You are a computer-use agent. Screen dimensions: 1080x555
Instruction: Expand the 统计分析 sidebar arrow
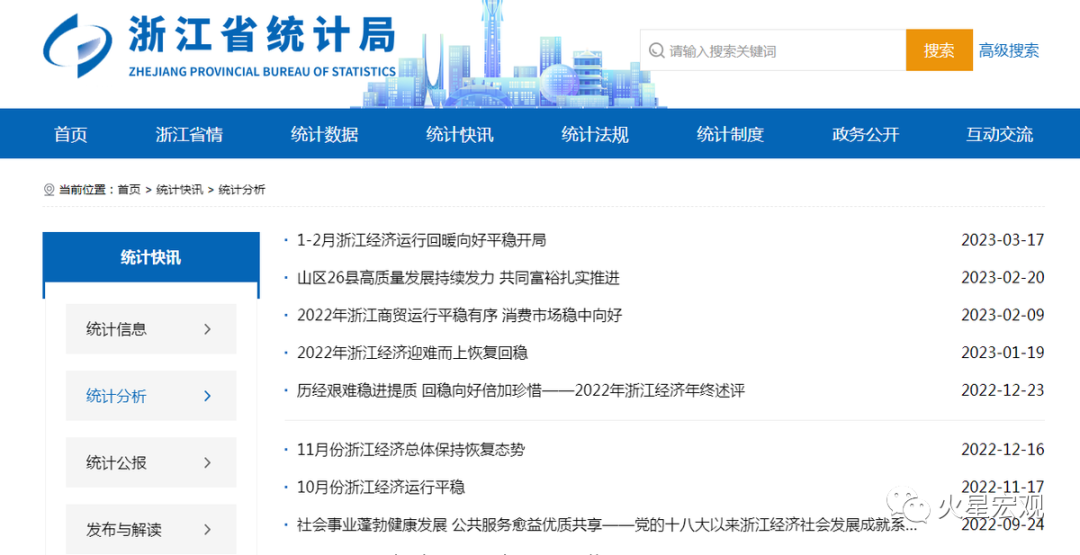point(207,396)
